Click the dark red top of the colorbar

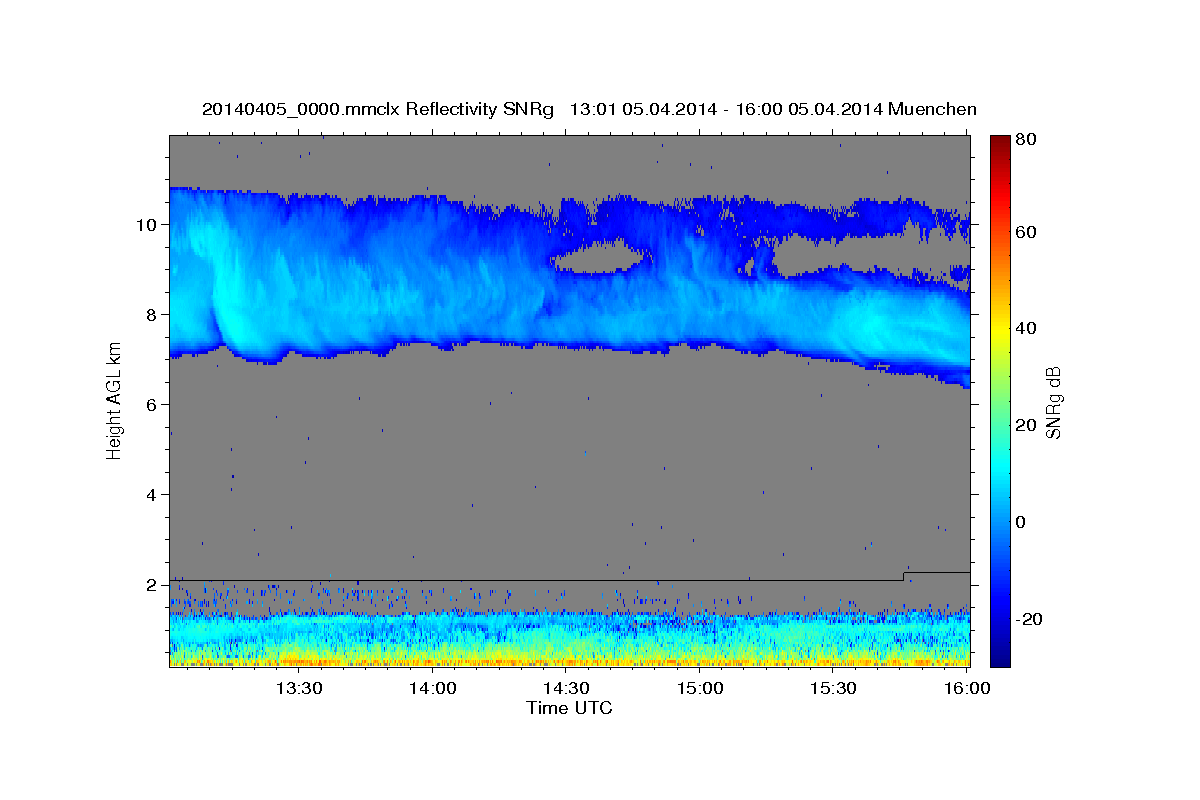(x=999, y=142)
